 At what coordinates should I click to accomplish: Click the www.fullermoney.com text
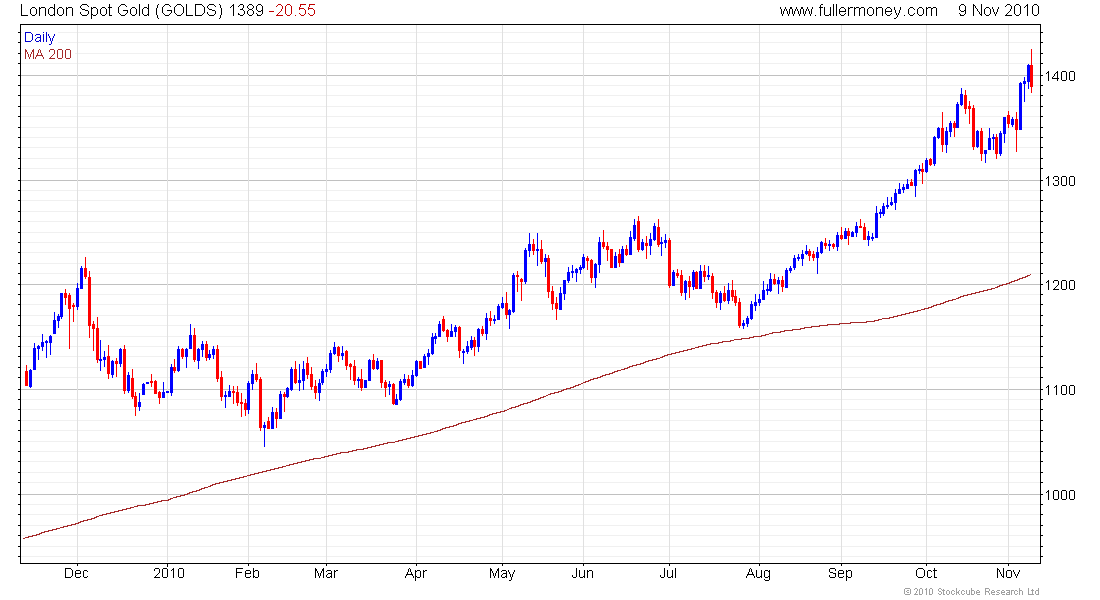[x=858, y=11]
